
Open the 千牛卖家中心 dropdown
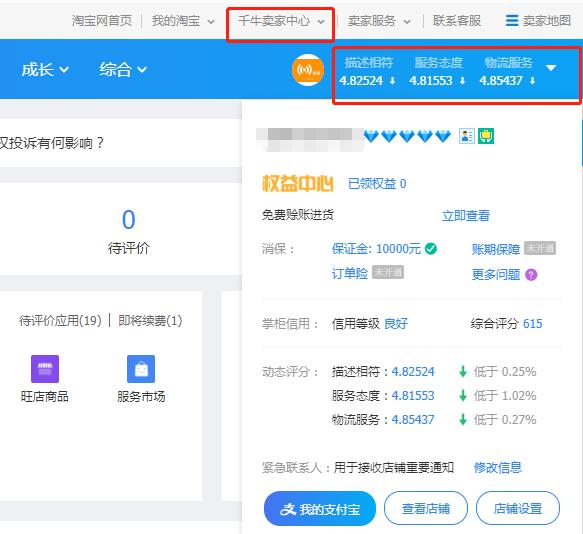pyautogui.click(x=281, y=21)
